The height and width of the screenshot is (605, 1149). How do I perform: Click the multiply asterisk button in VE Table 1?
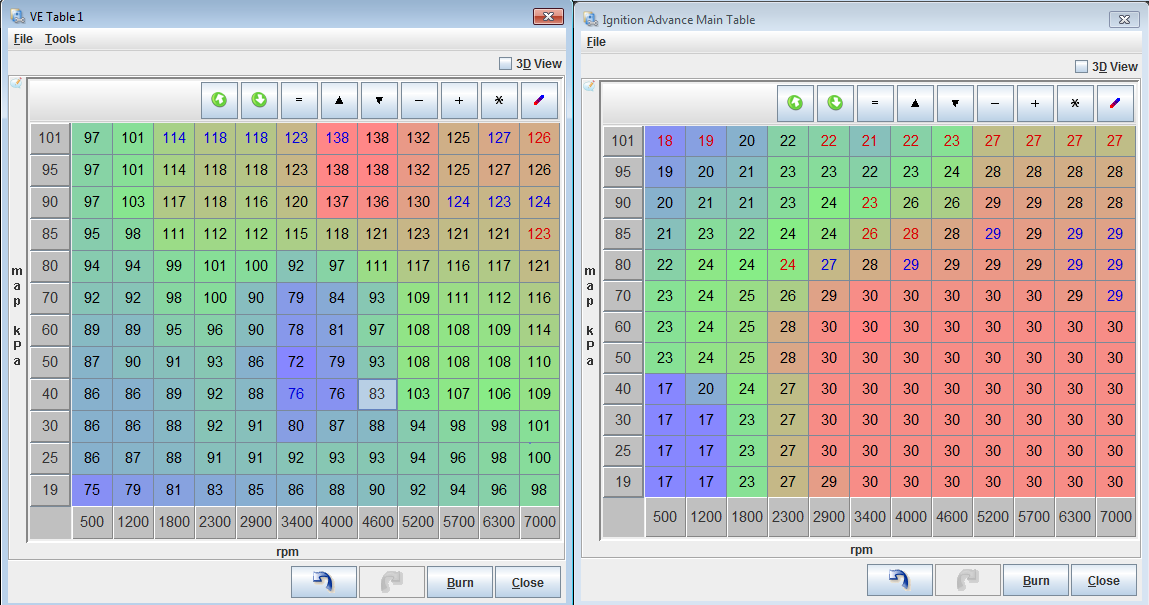pos(499,100)
